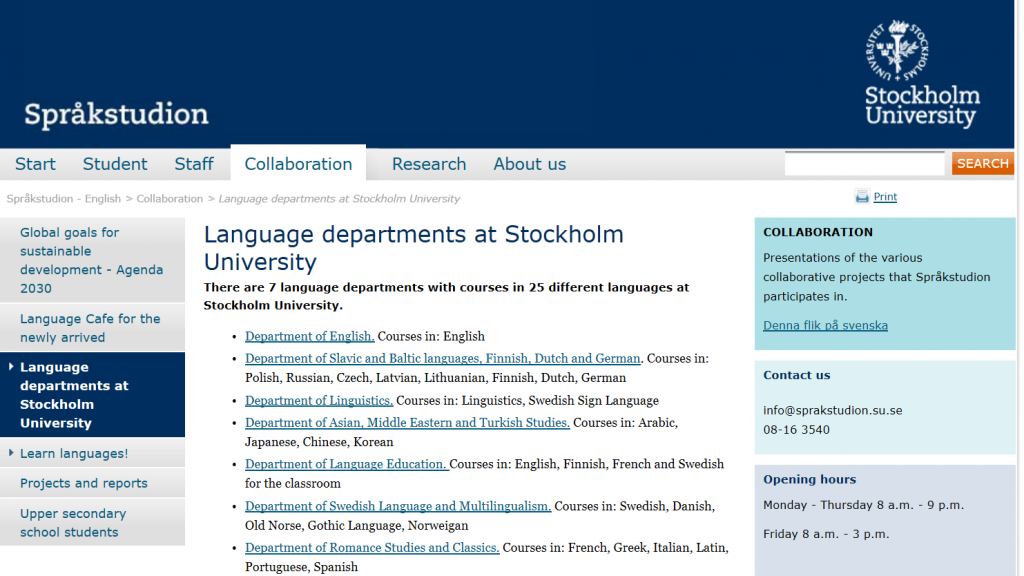This screenshot has width=1024, height=576.
Task: Open the Research tab
Action: click(429, 164)
